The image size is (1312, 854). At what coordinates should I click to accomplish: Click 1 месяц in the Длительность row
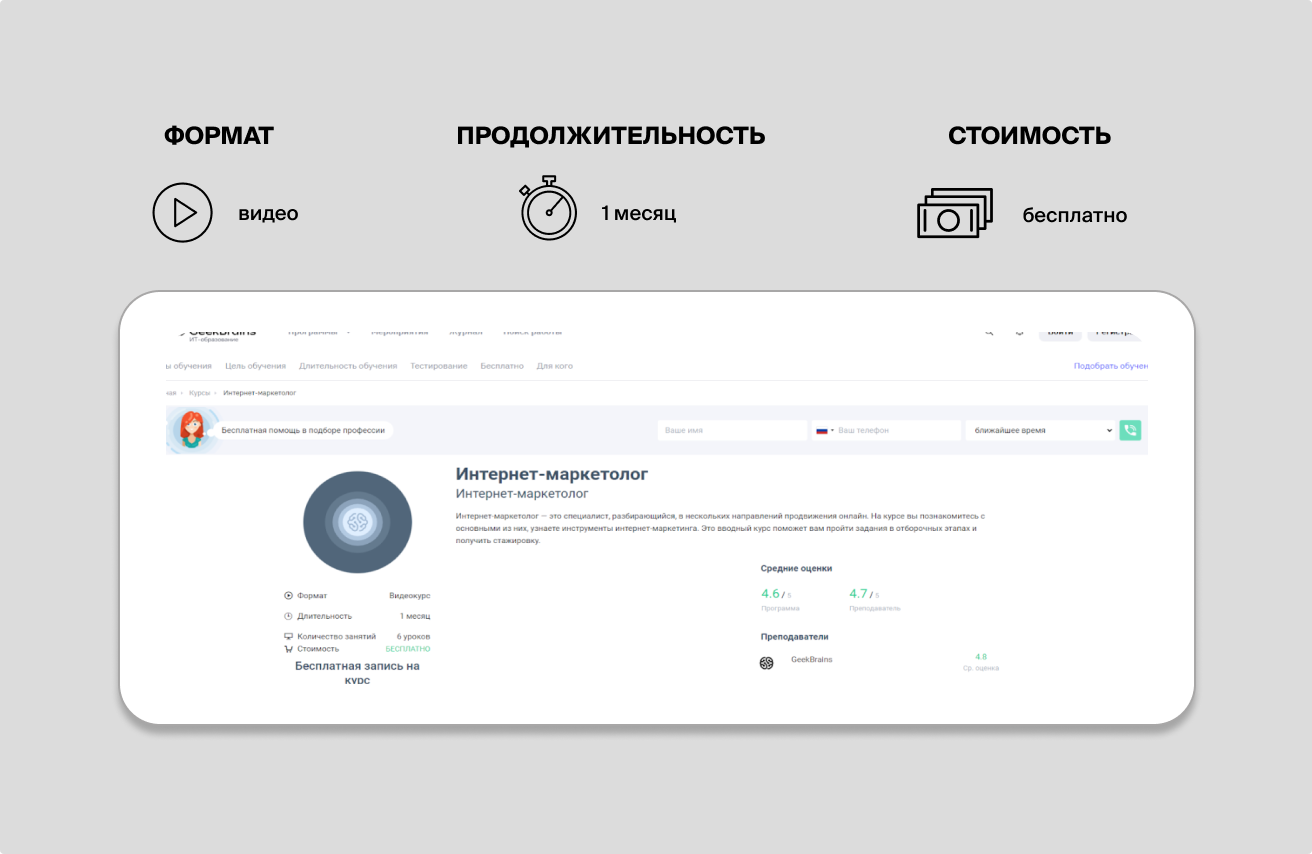[415, 616]
